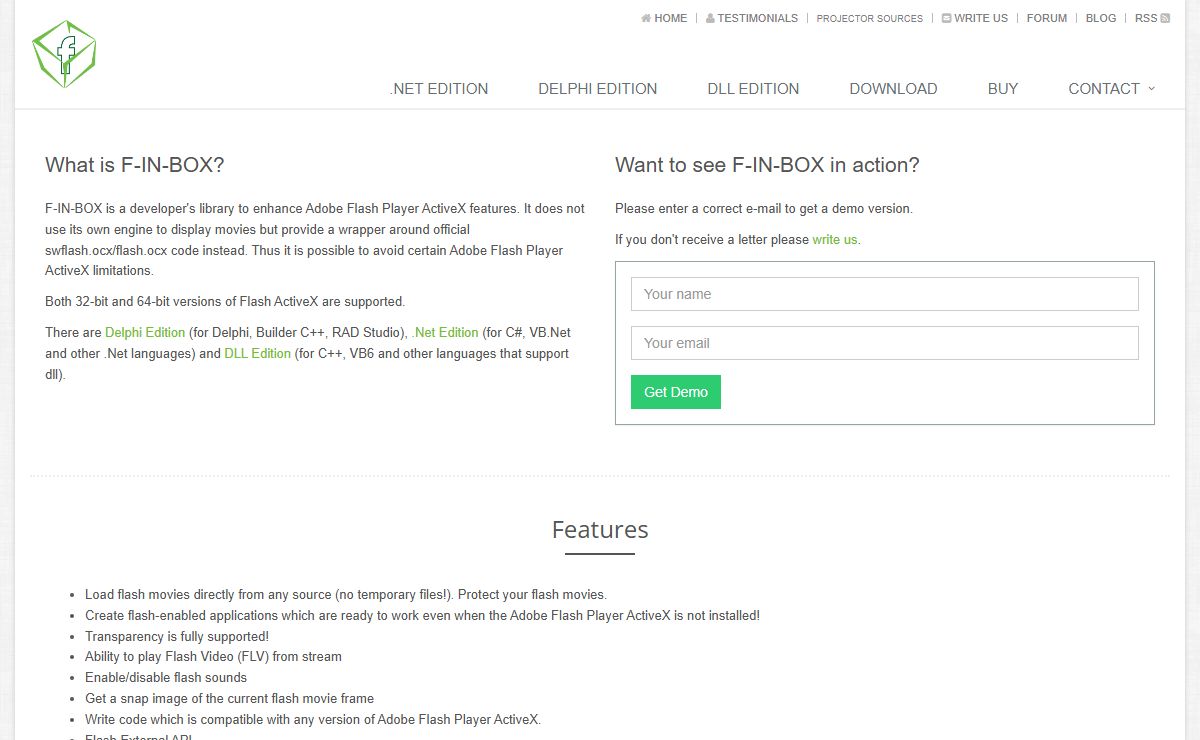Click the F-IN-BOX cube logo
The width and height of the screenshot is (1200, 740).
point(64,54)
